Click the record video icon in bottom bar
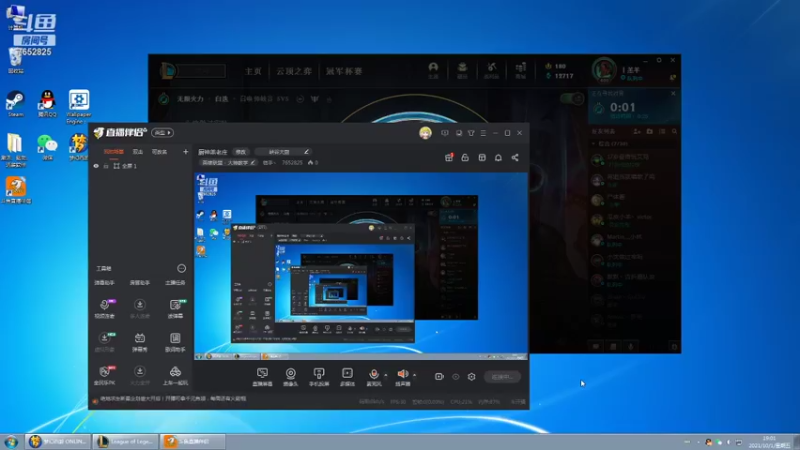800x450 pixels. point(439,377)
